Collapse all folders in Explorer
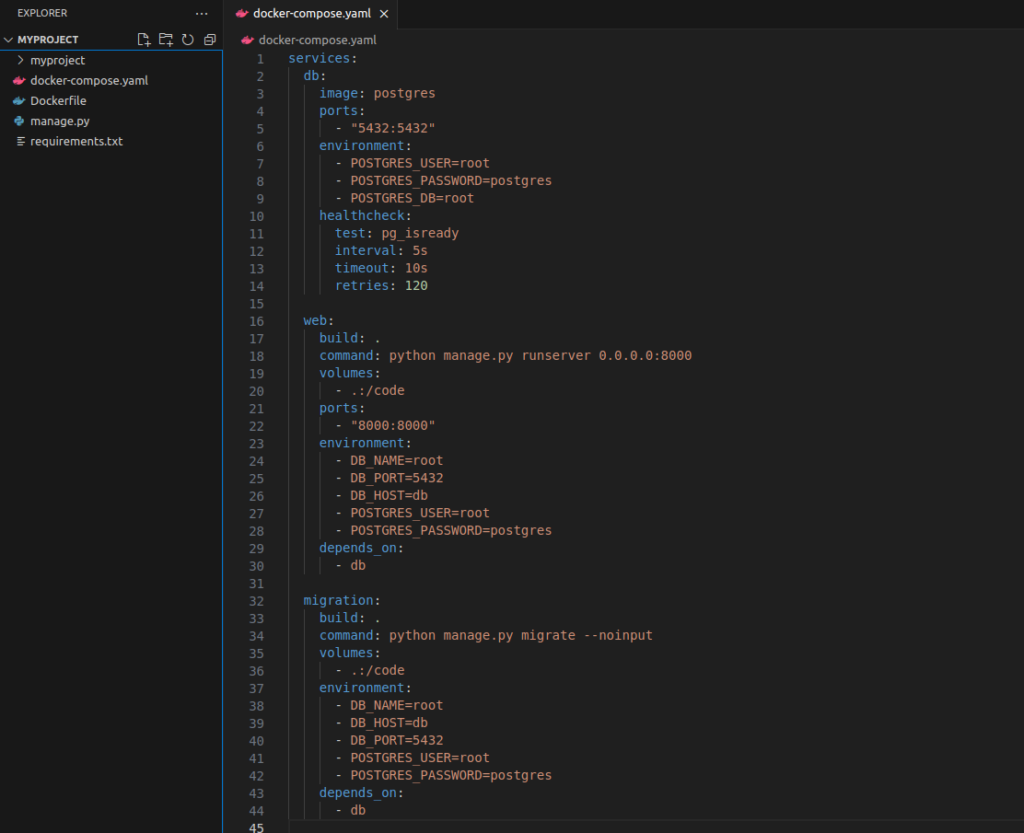 [209, 40]
